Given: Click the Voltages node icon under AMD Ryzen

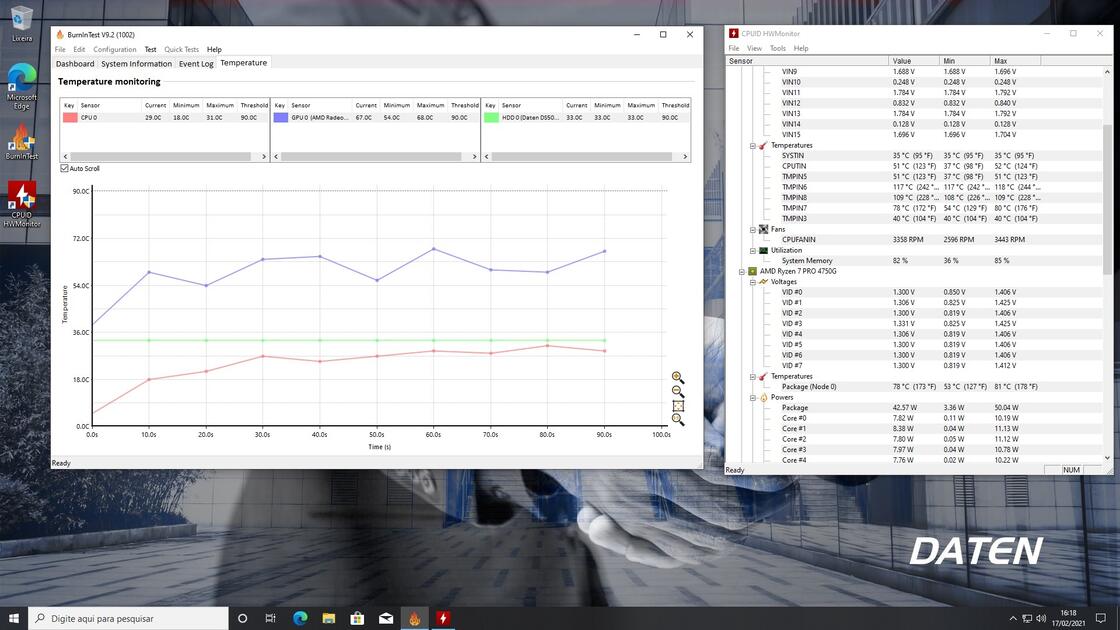Looking at the screenshot, I should tap(763, 281).
